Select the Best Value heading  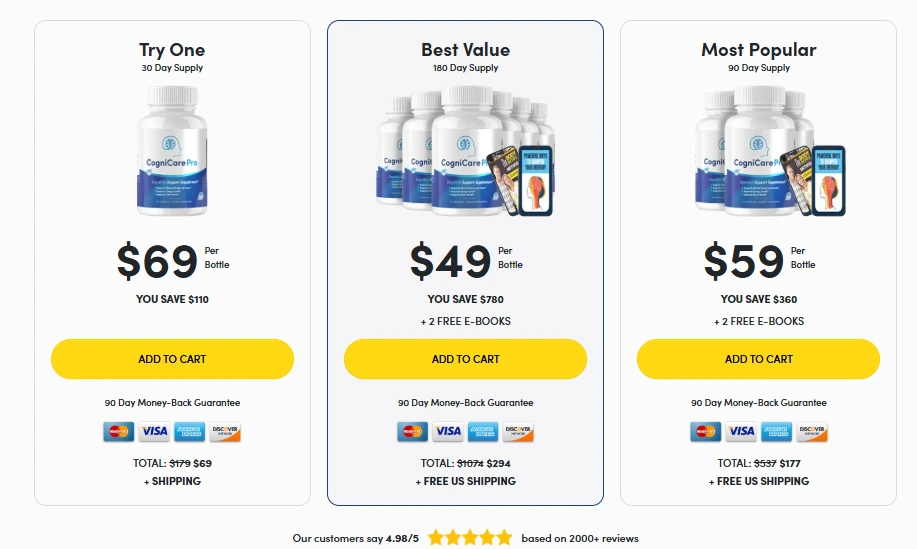pos(465,49)
